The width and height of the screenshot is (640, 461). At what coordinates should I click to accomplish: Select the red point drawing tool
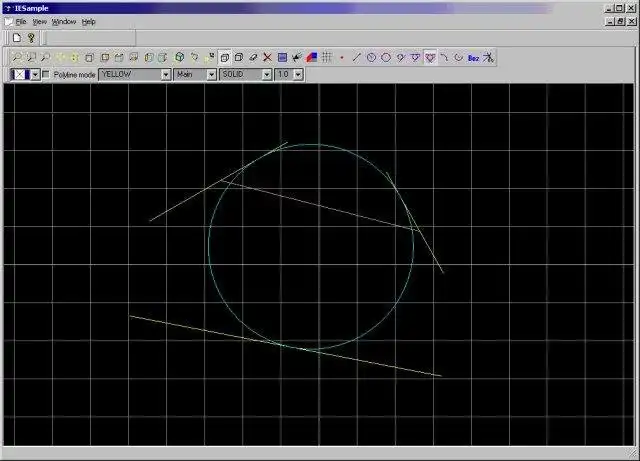(342, 58)
